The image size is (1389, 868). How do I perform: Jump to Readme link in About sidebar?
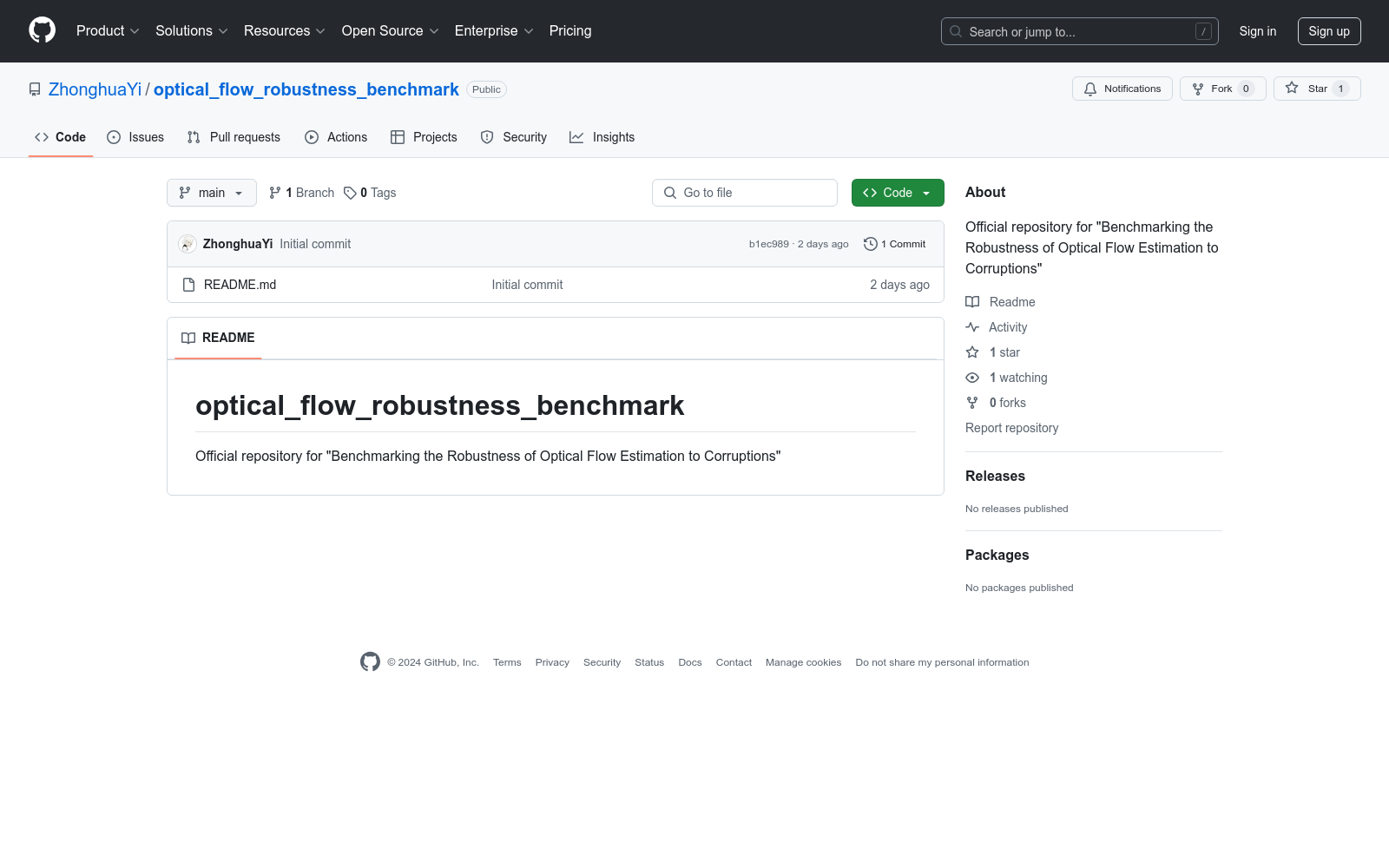pyautogui.click(x=1012, y=302)
